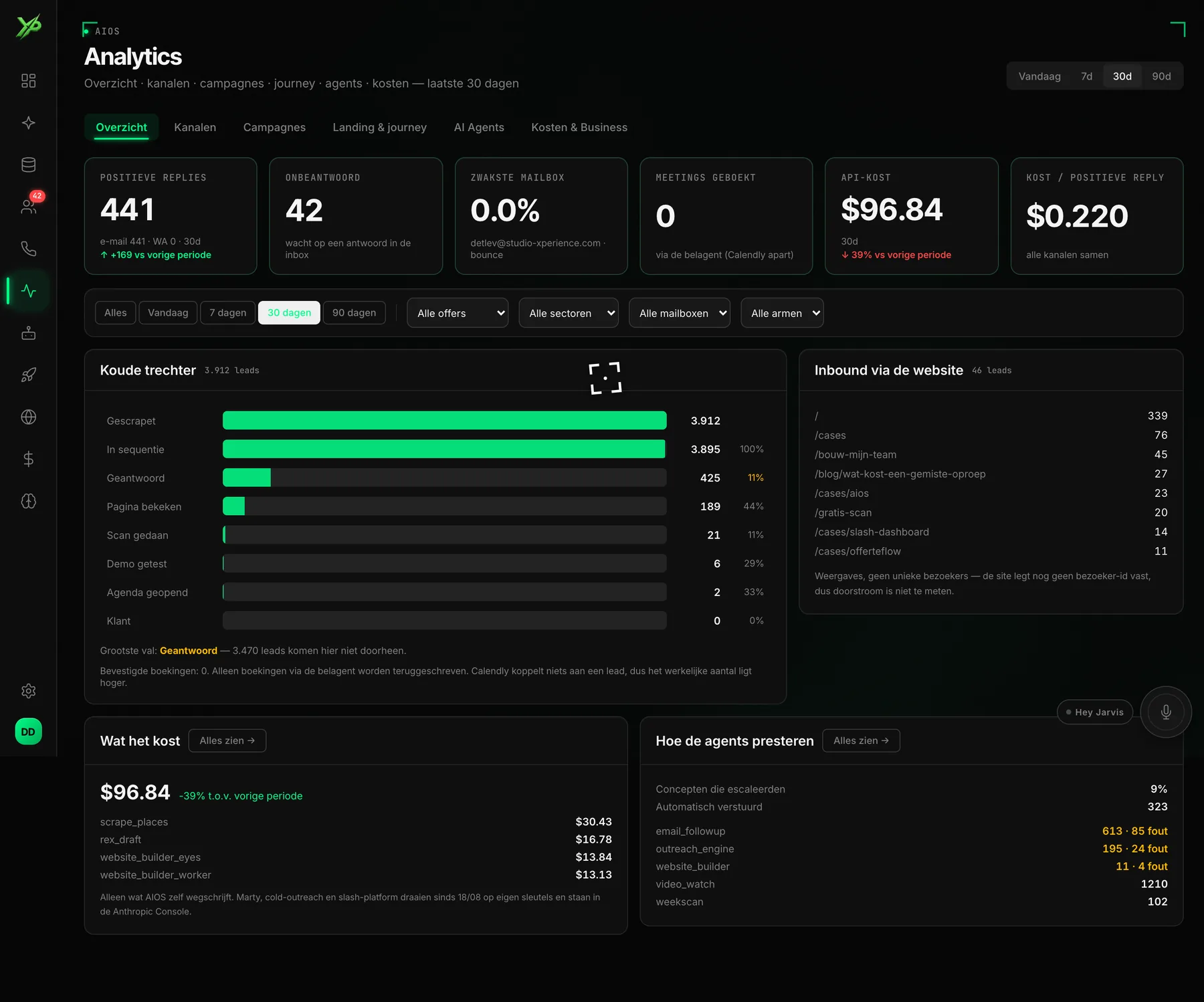Set header range to 7d
The height and width of the screenshot is (1002, 1204).
click(x=1086, y=76)
